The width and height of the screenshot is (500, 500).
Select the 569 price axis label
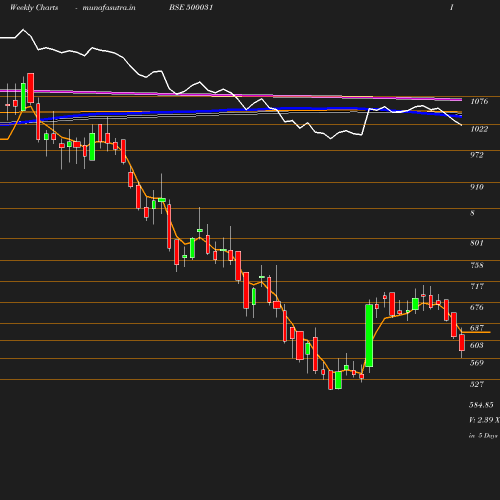click(477, 363)
